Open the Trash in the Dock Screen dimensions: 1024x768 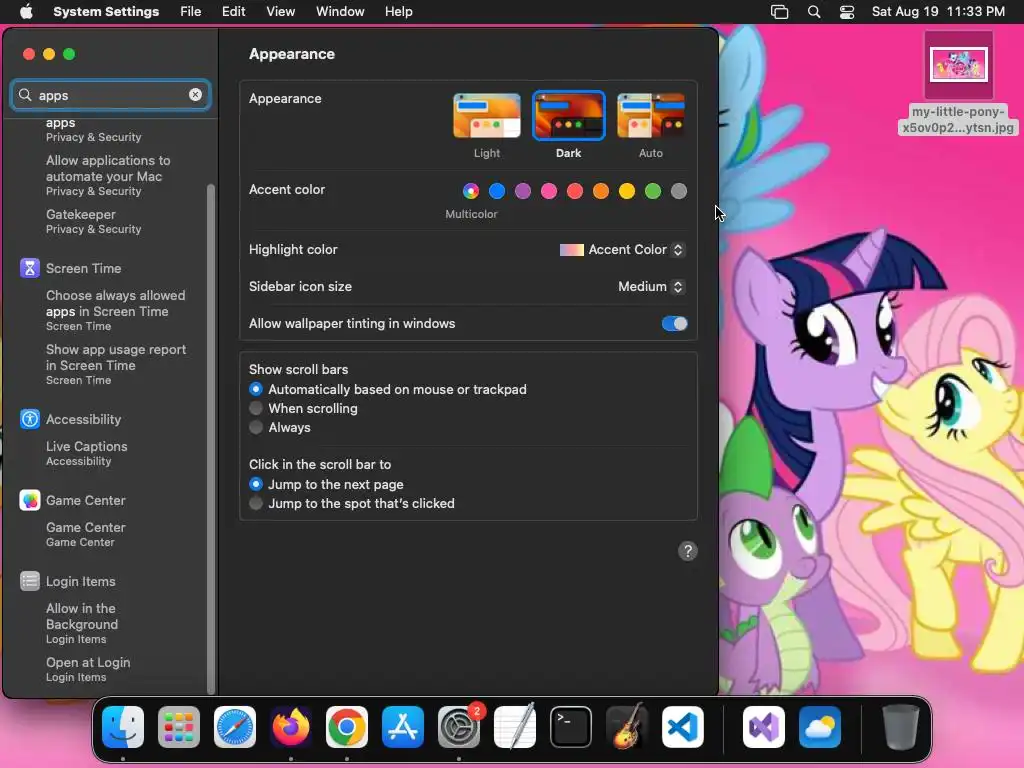tap(901, 727)
